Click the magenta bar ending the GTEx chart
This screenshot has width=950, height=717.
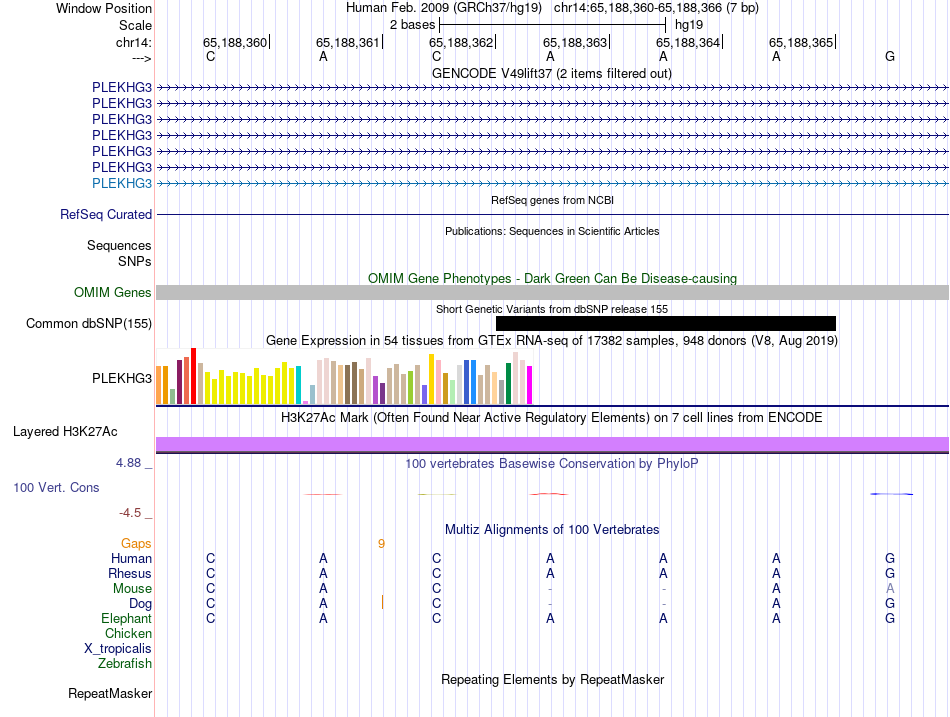click(530, 385)
